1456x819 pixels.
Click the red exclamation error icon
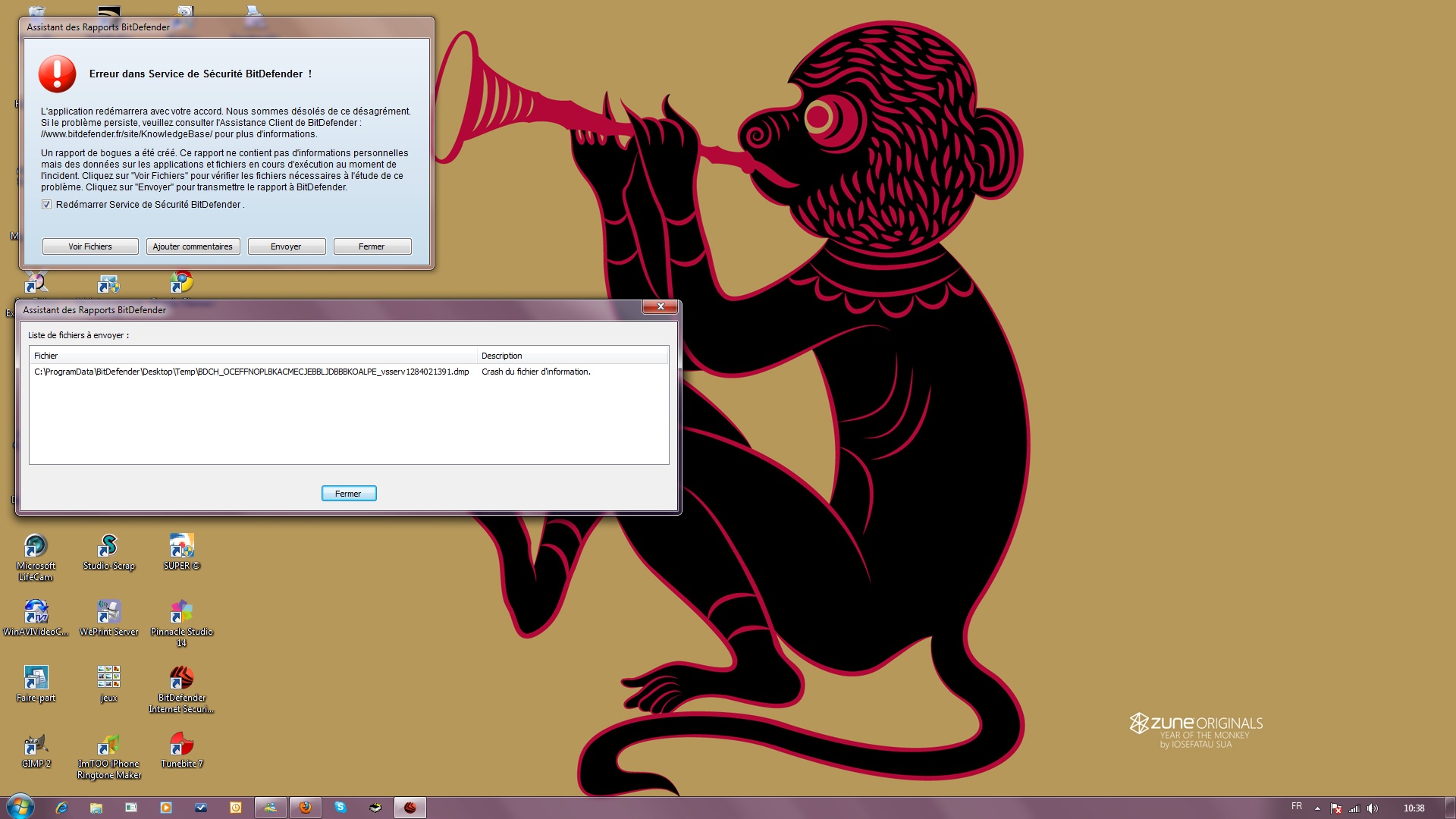(x=58, y=74)
